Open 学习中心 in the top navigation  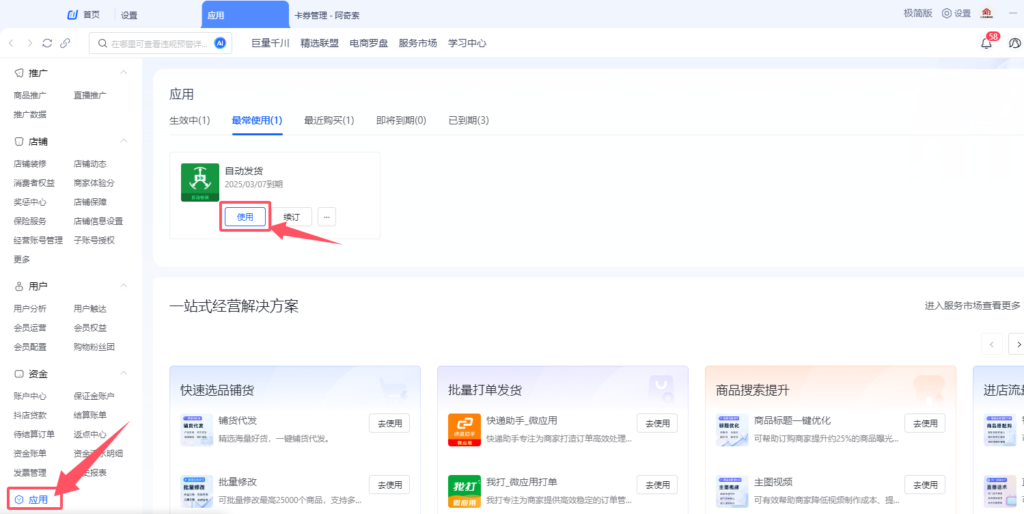[467, 43]
